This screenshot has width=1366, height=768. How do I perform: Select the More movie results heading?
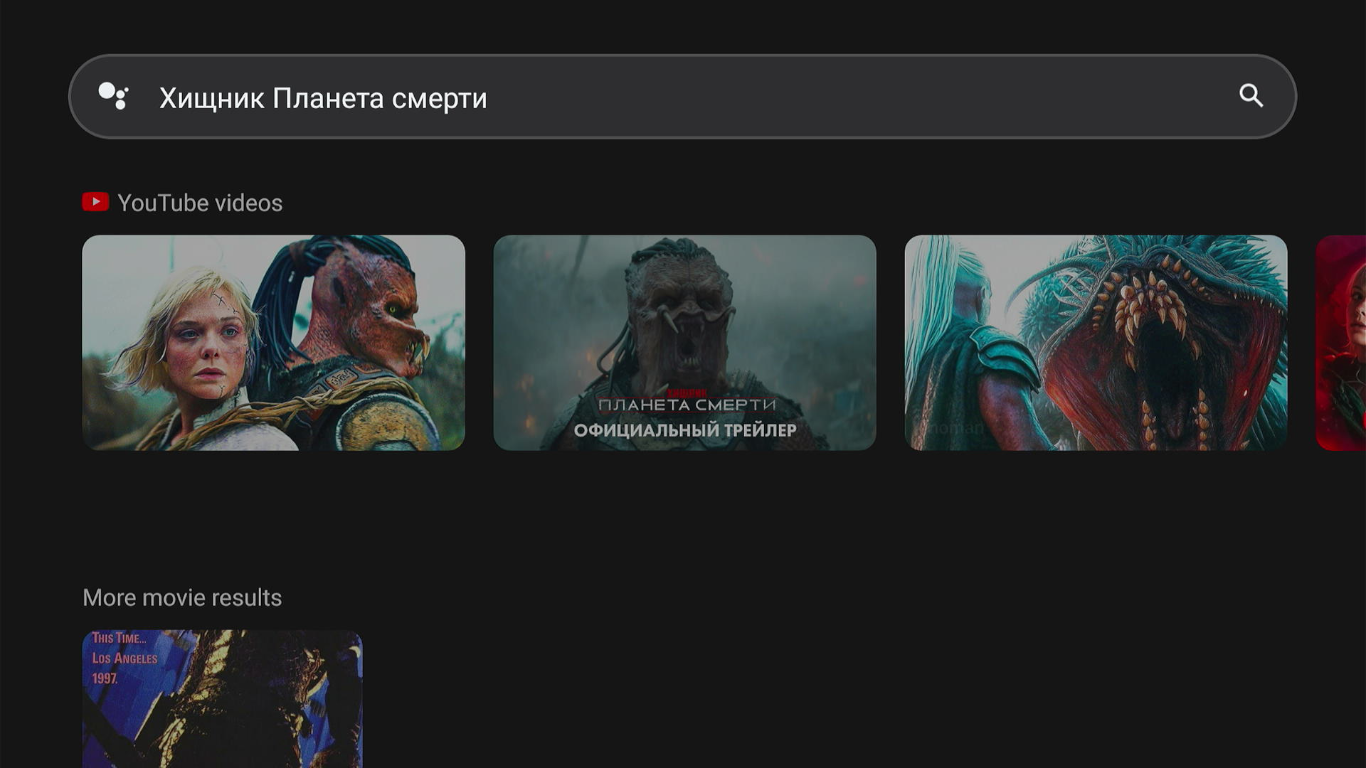coord(182,598)
